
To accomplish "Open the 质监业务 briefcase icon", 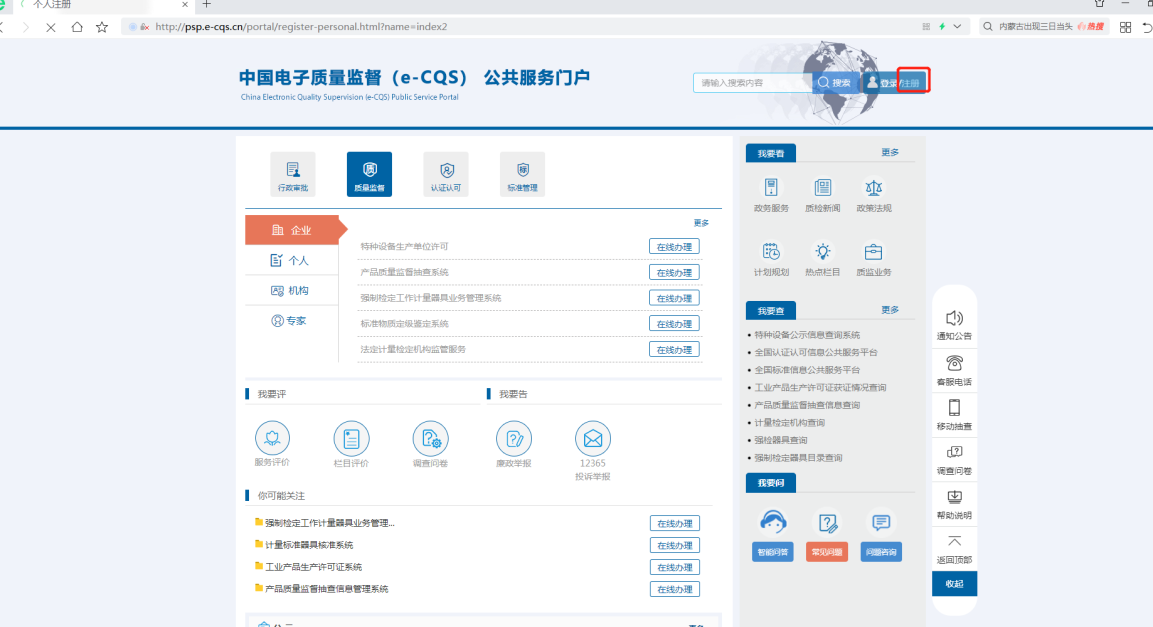I will click(x=874, y=252).
